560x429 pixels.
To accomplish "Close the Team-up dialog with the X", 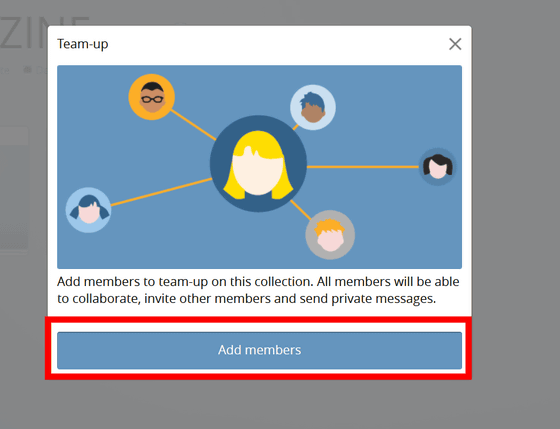I will point(455,44).
